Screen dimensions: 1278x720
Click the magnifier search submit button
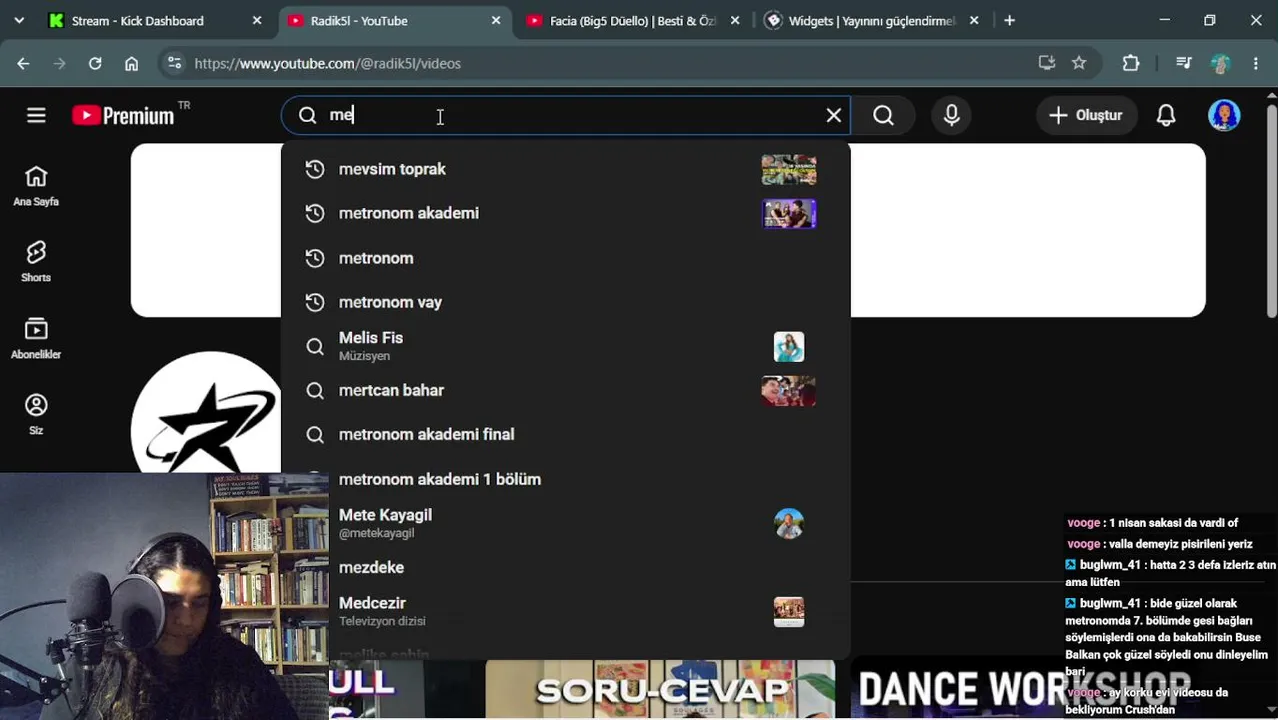click(883, 115)
